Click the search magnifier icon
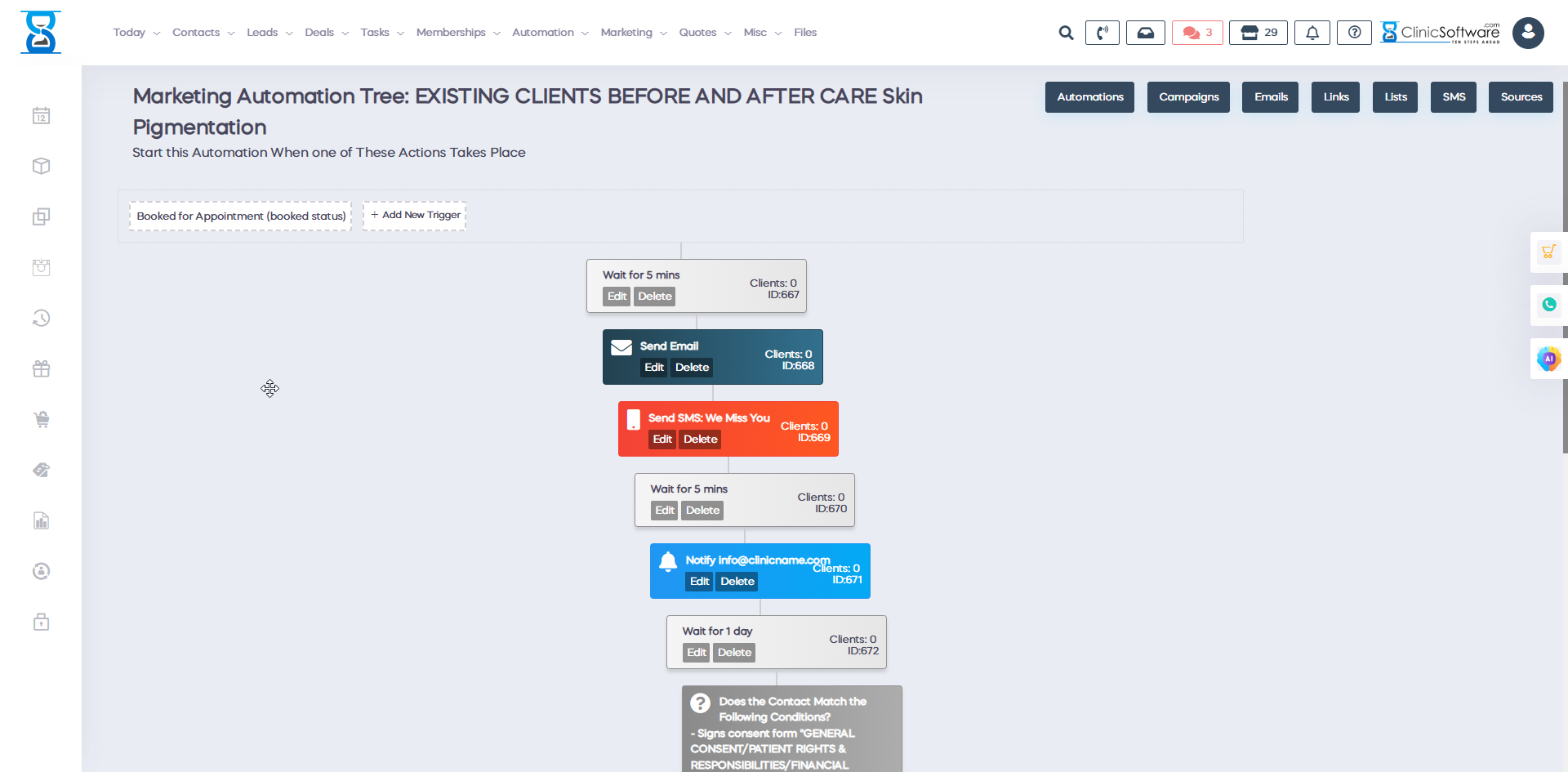The width and height of the screenshot is (1568, 772). [x=1066, y=33]
